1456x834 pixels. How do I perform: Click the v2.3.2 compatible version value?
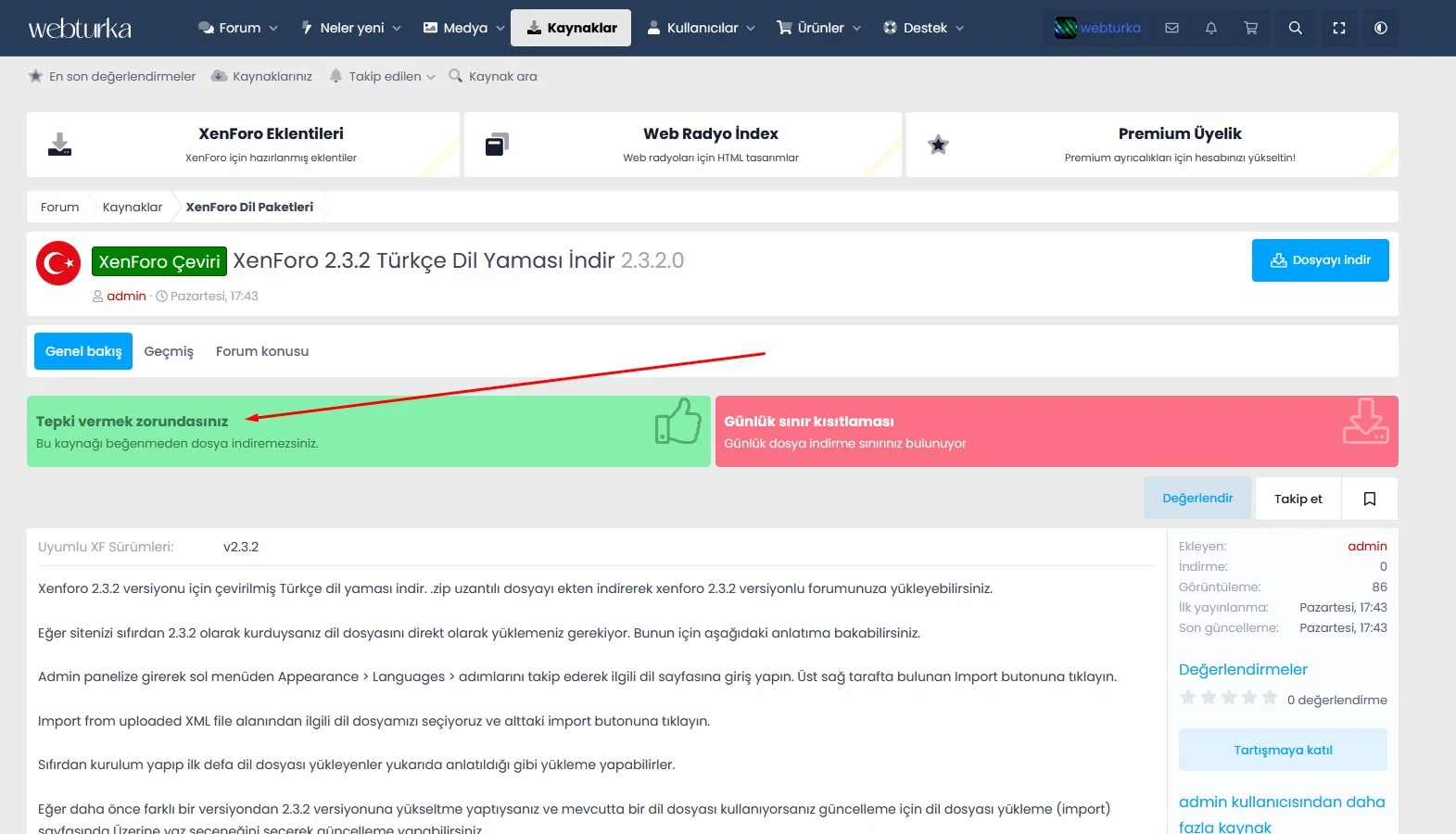(x=241, y=547)
